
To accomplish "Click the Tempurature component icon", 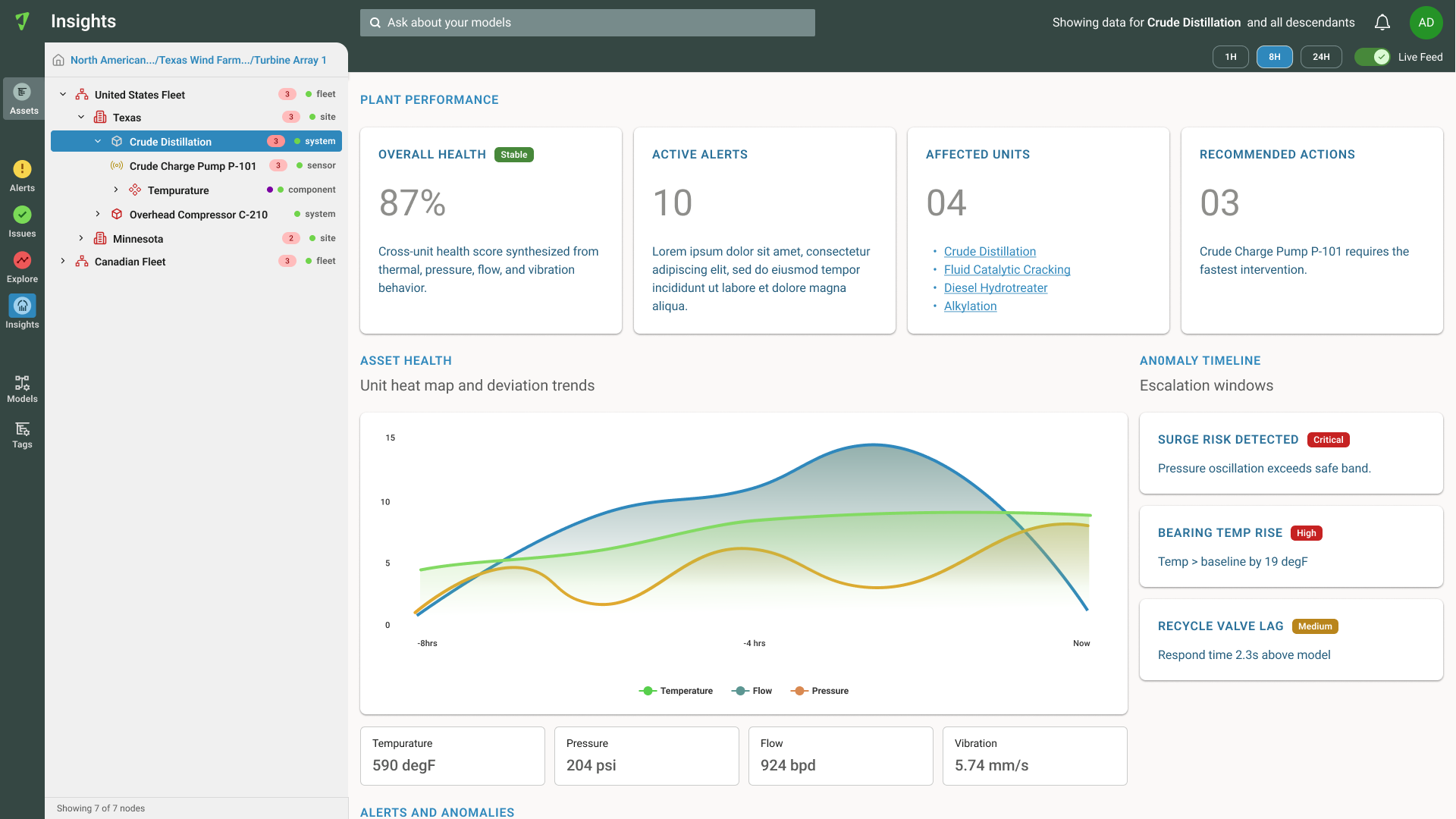I will [135, 190].
